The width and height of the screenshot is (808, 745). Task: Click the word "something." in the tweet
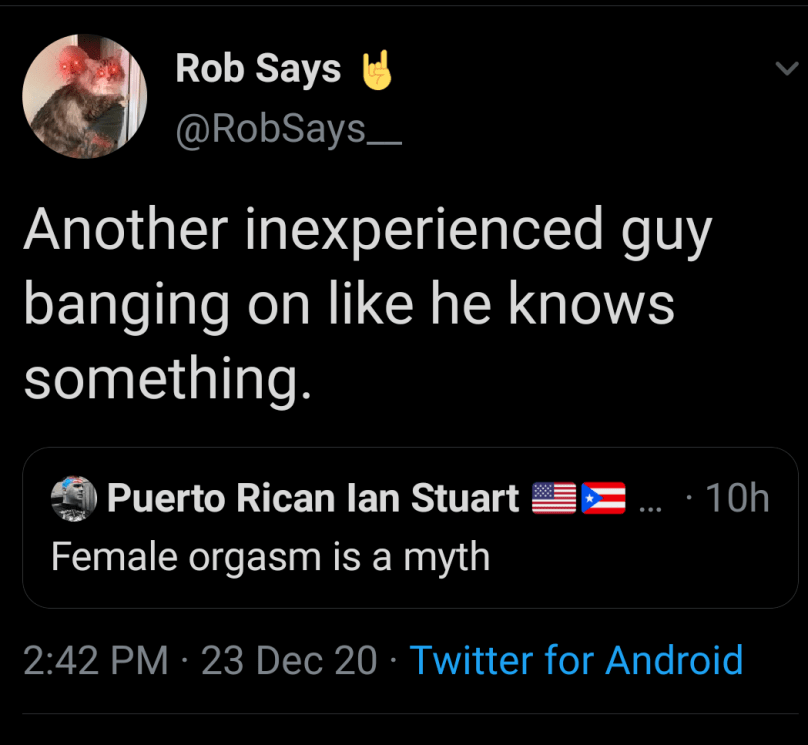[x=161, y=379]
